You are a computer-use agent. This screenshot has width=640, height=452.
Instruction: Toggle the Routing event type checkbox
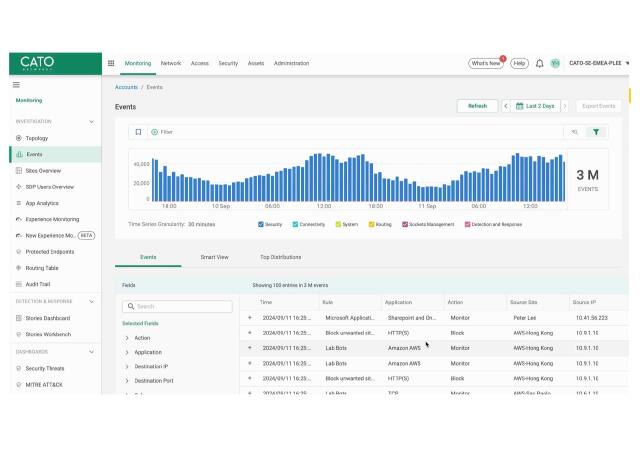pyautogui.click(x=370, y=224)
